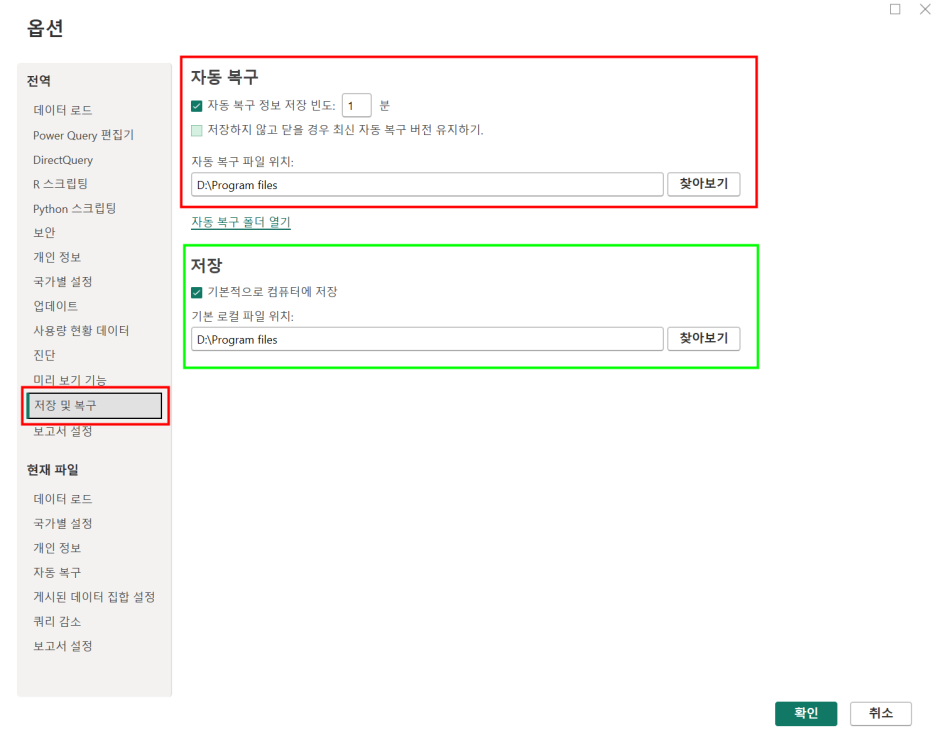Viewport: 936px width, 745px height.
Task: Cancel with the 취소 button
Action: pos(880,713)
